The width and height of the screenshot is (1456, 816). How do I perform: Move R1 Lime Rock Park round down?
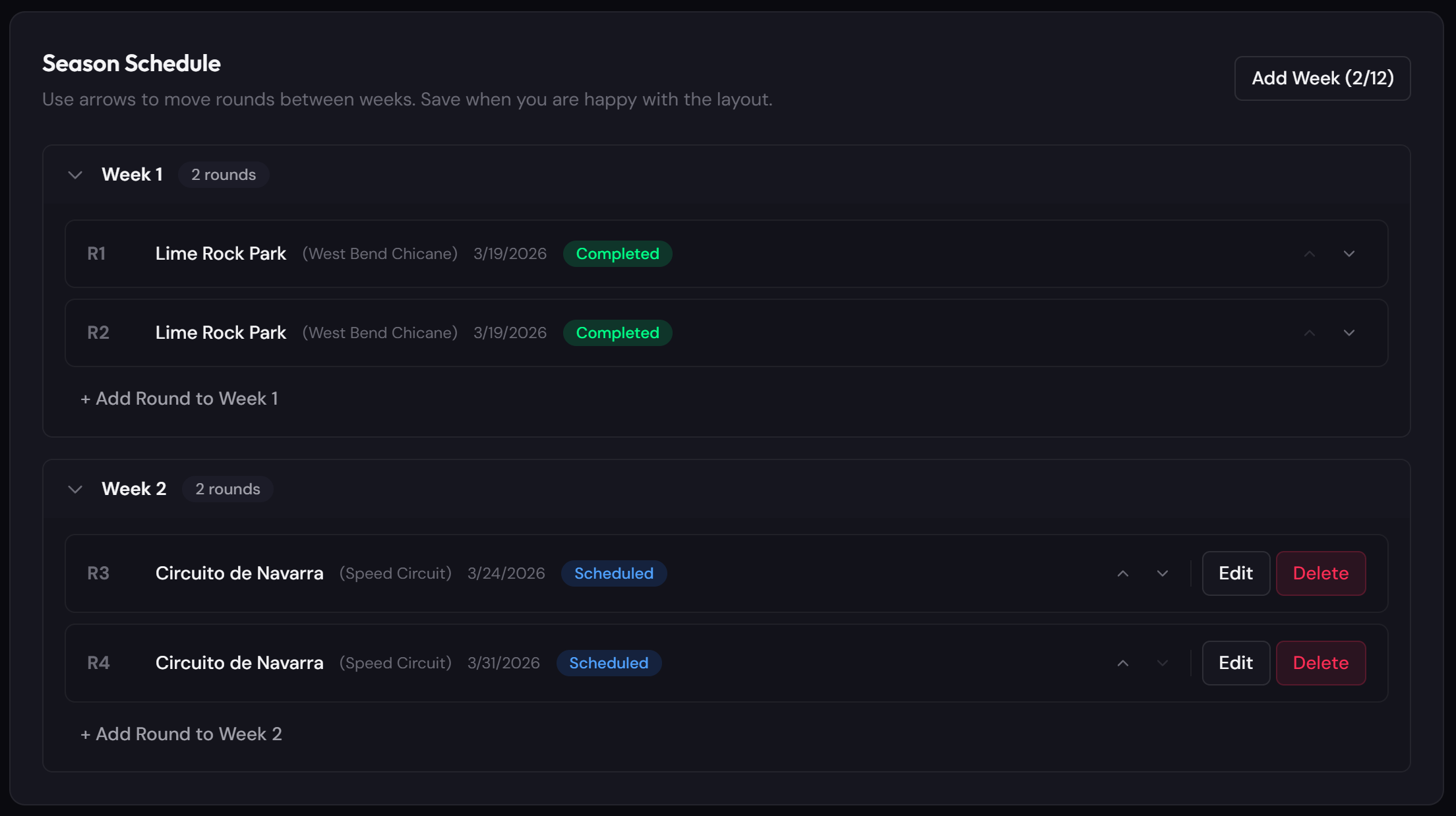tap(1349, 254)
